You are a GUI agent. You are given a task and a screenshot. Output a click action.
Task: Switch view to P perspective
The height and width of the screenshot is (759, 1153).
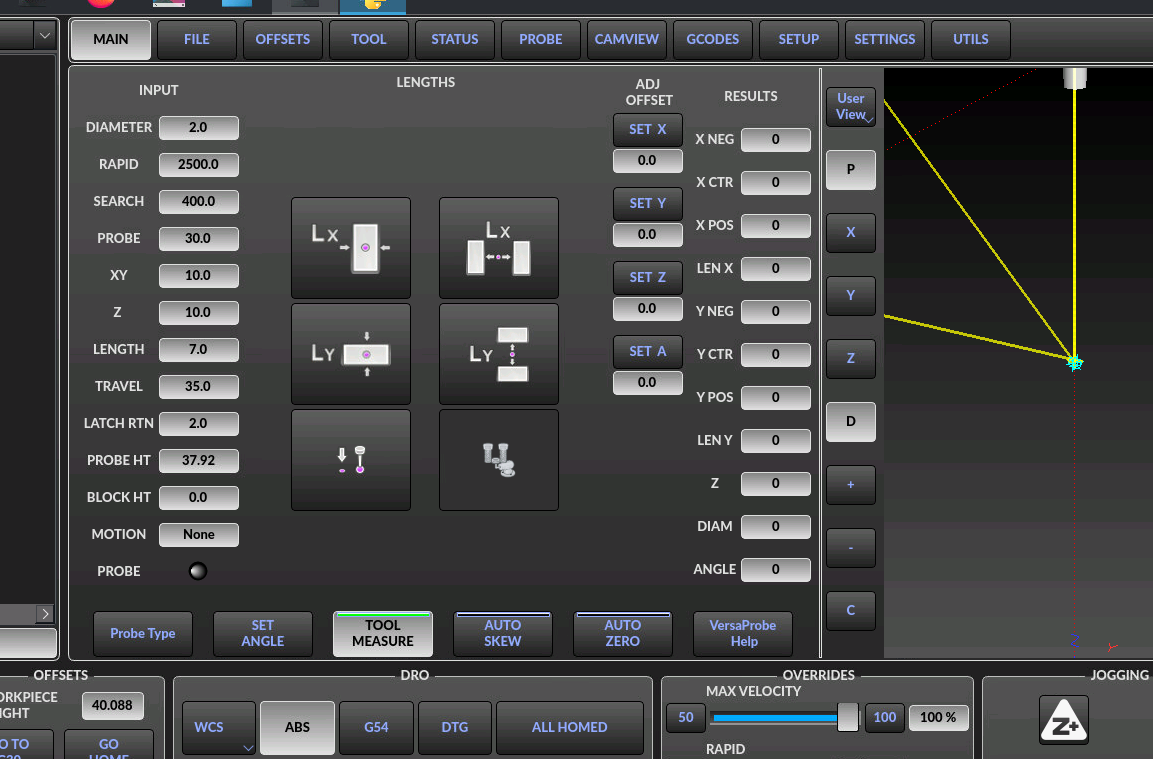[851, 170]
